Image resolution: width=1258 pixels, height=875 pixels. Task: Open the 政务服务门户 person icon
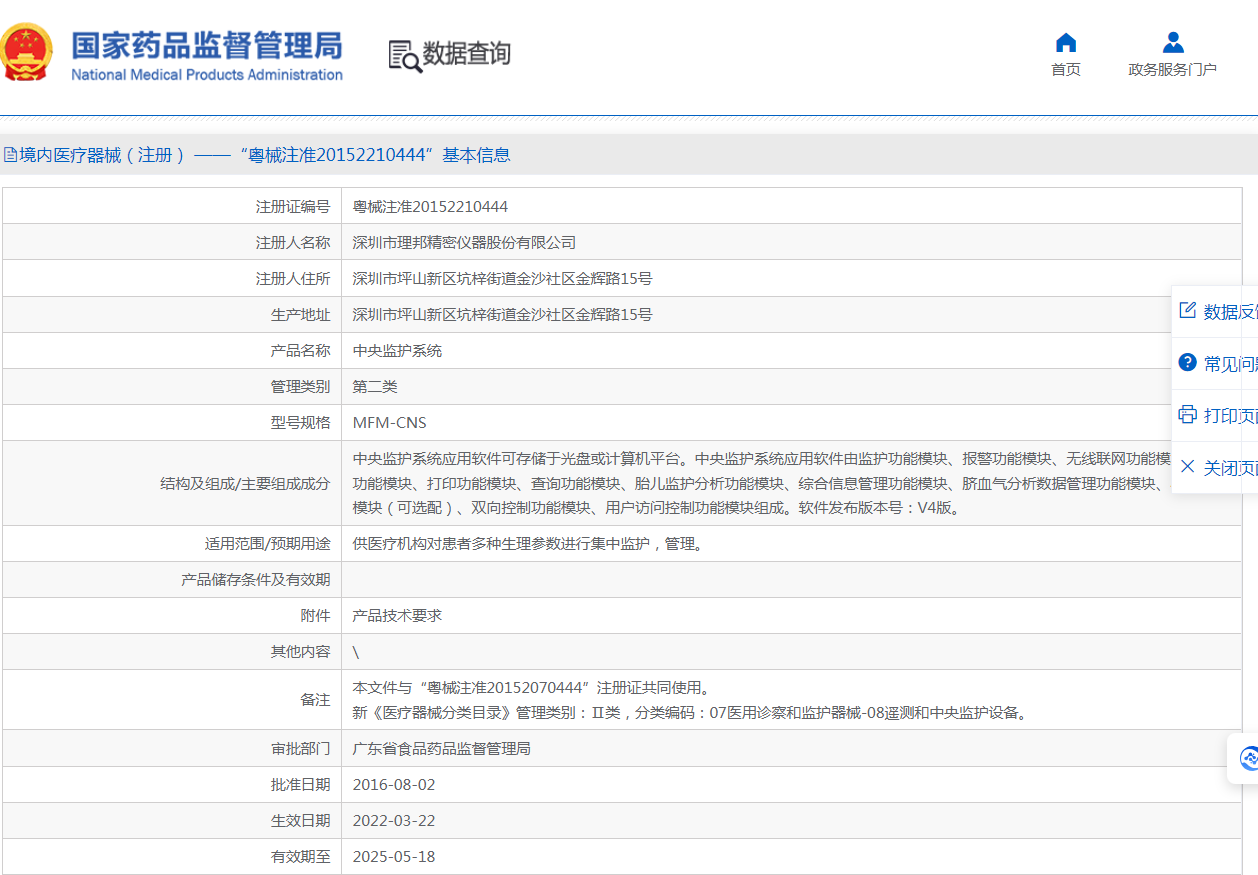[1173, 43]
